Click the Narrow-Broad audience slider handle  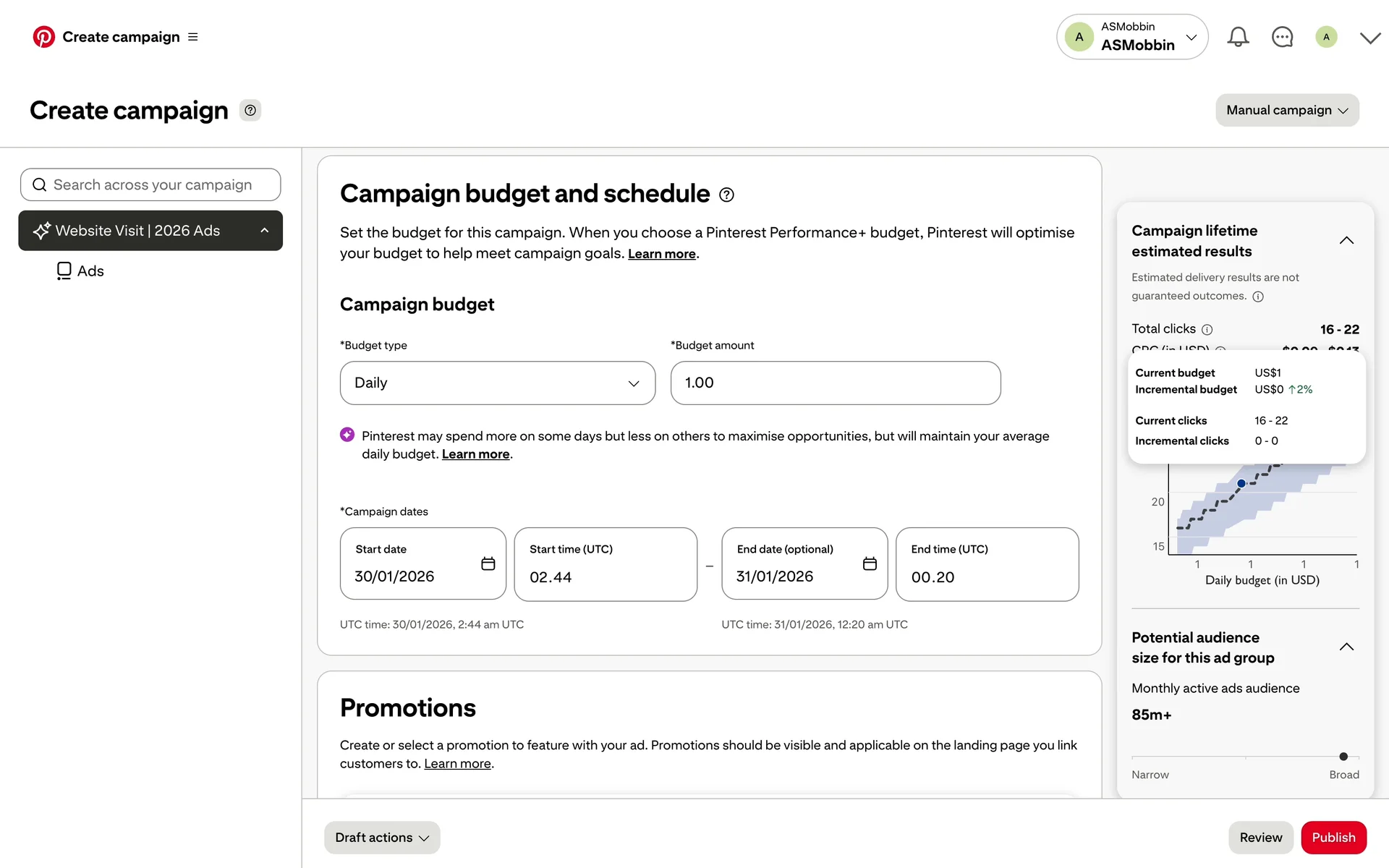[1343, 757]
